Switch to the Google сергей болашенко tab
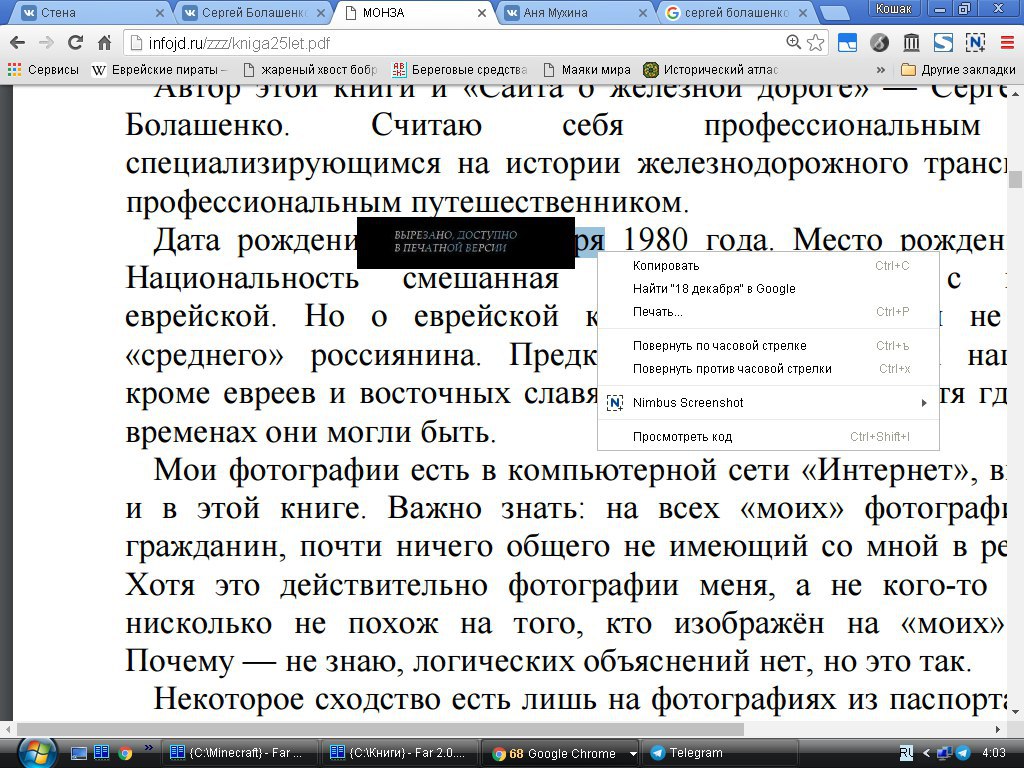Image resolution: width=1024 pixels, height=768 pixels. (735, 12)
